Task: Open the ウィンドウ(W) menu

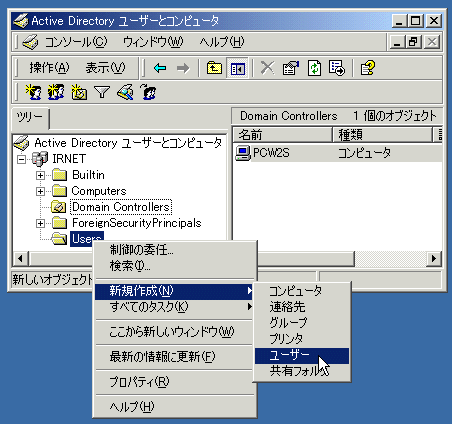Action: 153,42
